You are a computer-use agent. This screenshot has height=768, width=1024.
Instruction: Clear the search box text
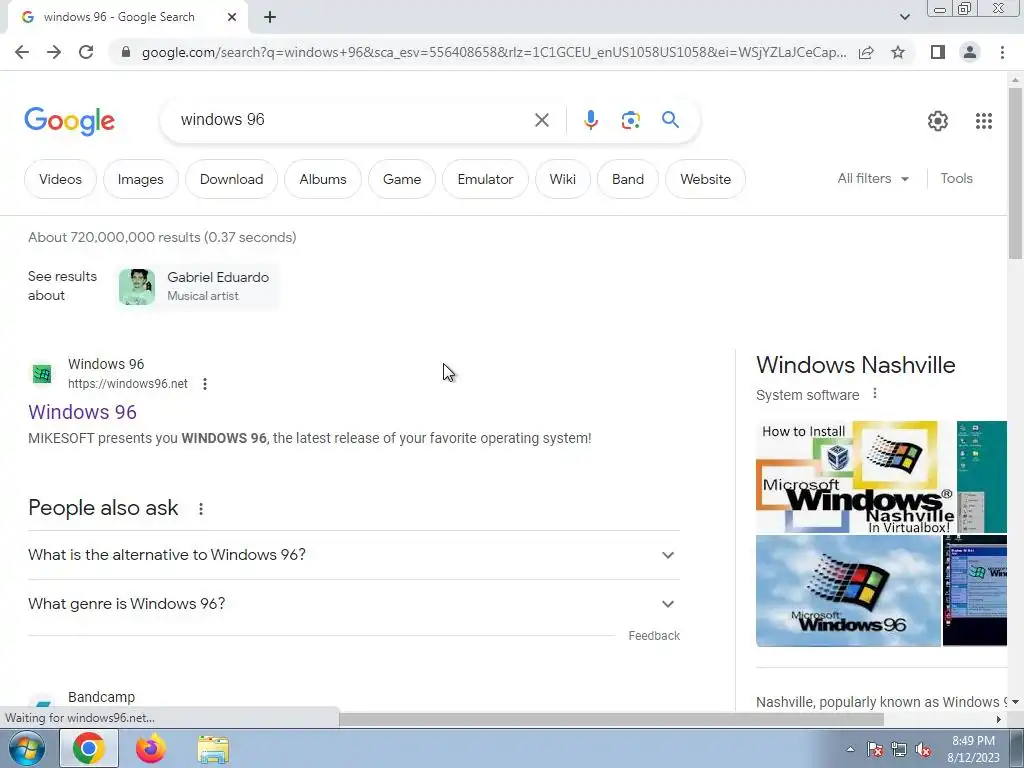[x=541, y=120]
